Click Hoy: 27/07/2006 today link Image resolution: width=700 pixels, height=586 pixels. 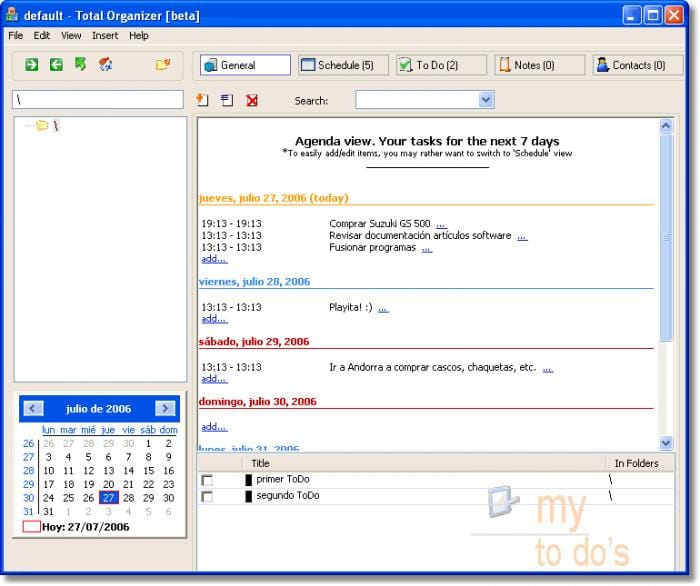[86, 527]
